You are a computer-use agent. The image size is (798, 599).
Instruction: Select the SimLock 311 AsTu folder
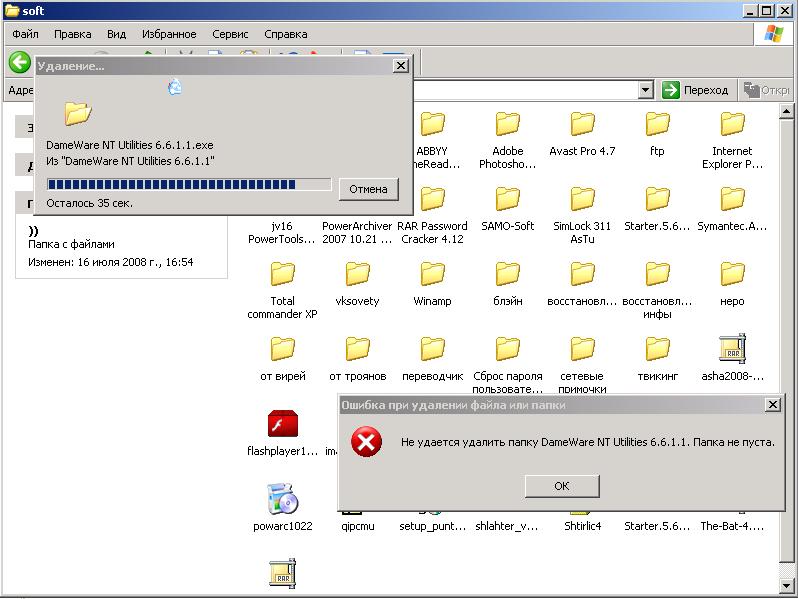(x=582, y=199)
